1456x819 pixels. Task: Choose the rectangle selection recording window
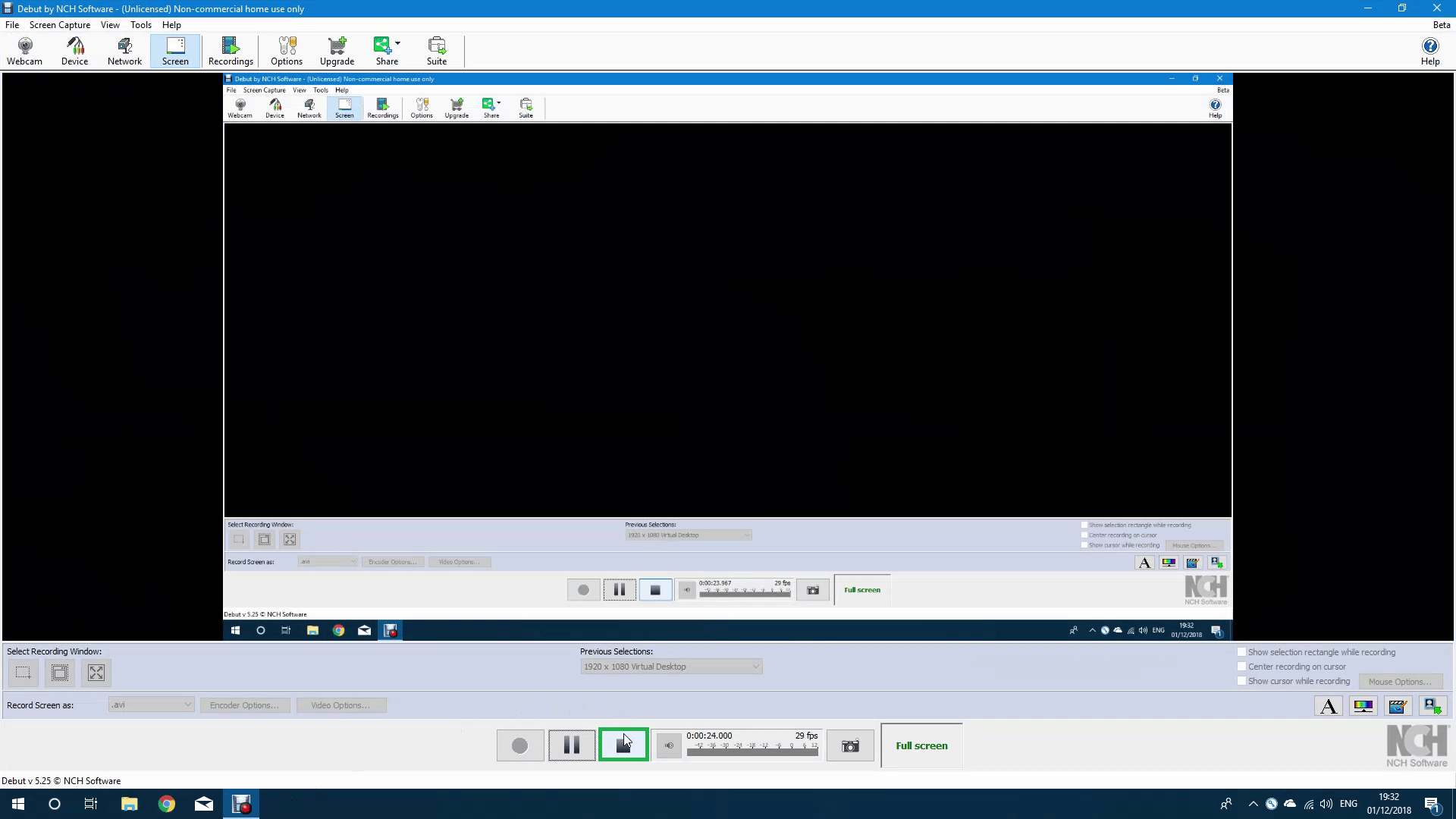click(24, 673)
